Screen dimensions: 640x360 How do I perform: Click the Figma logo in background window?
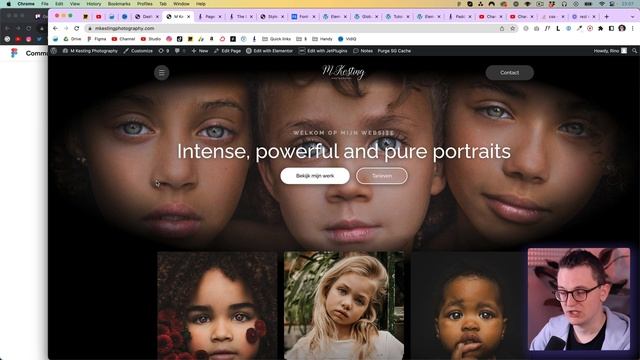[x=14, y=53]
